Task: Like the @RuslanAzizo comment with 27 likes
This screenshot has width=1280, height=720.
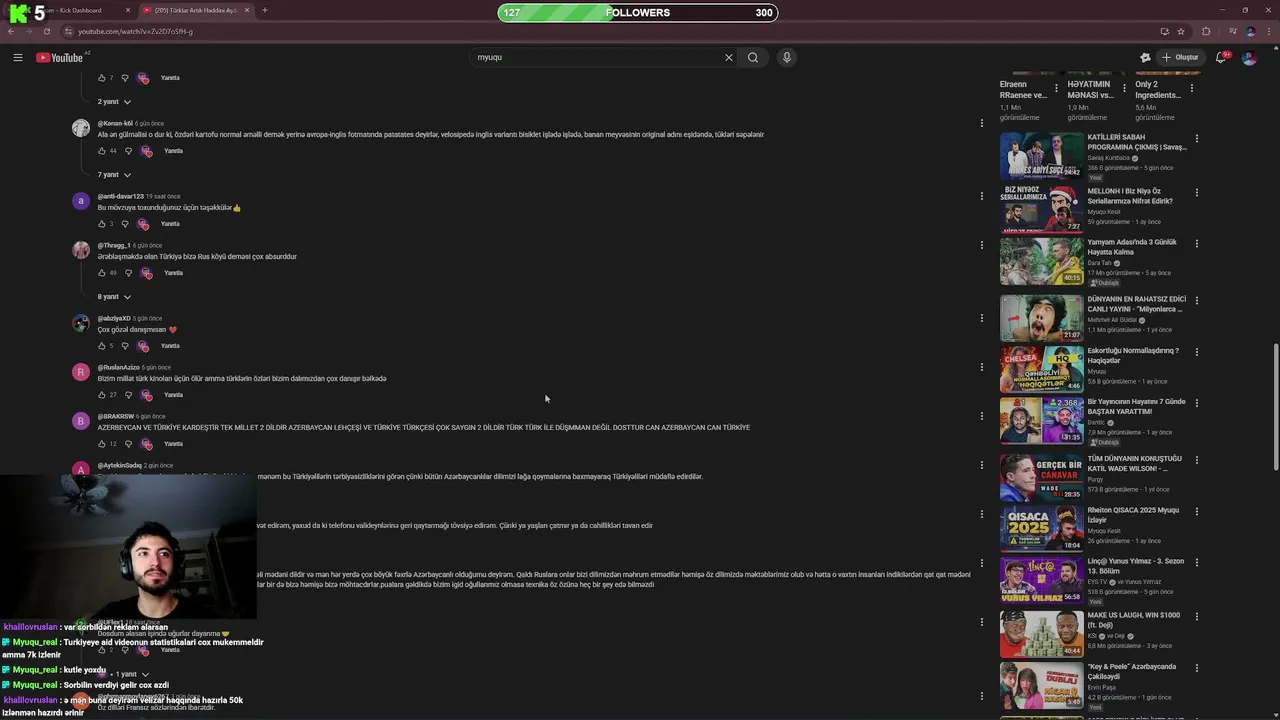Action: point(101,395)
